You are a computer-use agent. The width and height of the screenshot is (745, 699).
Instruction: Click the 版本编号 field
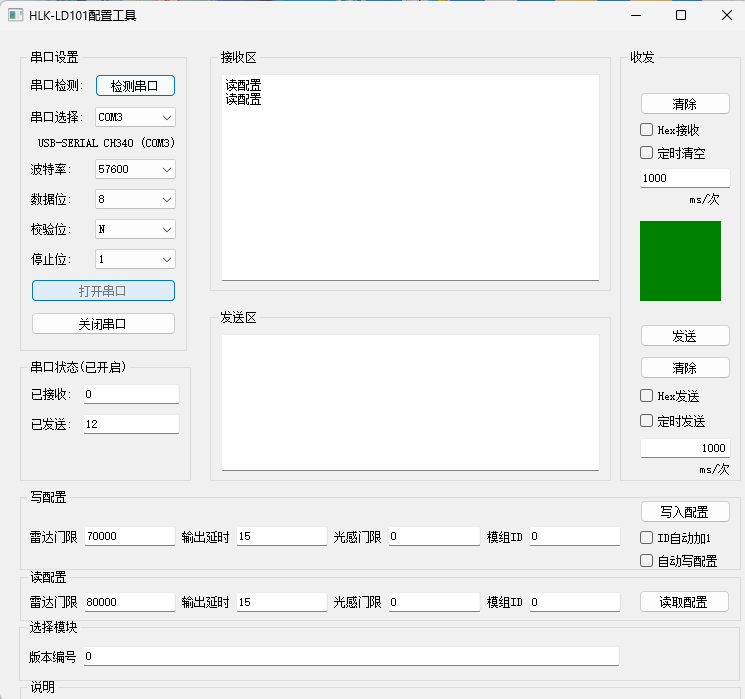tap(351, 656)
